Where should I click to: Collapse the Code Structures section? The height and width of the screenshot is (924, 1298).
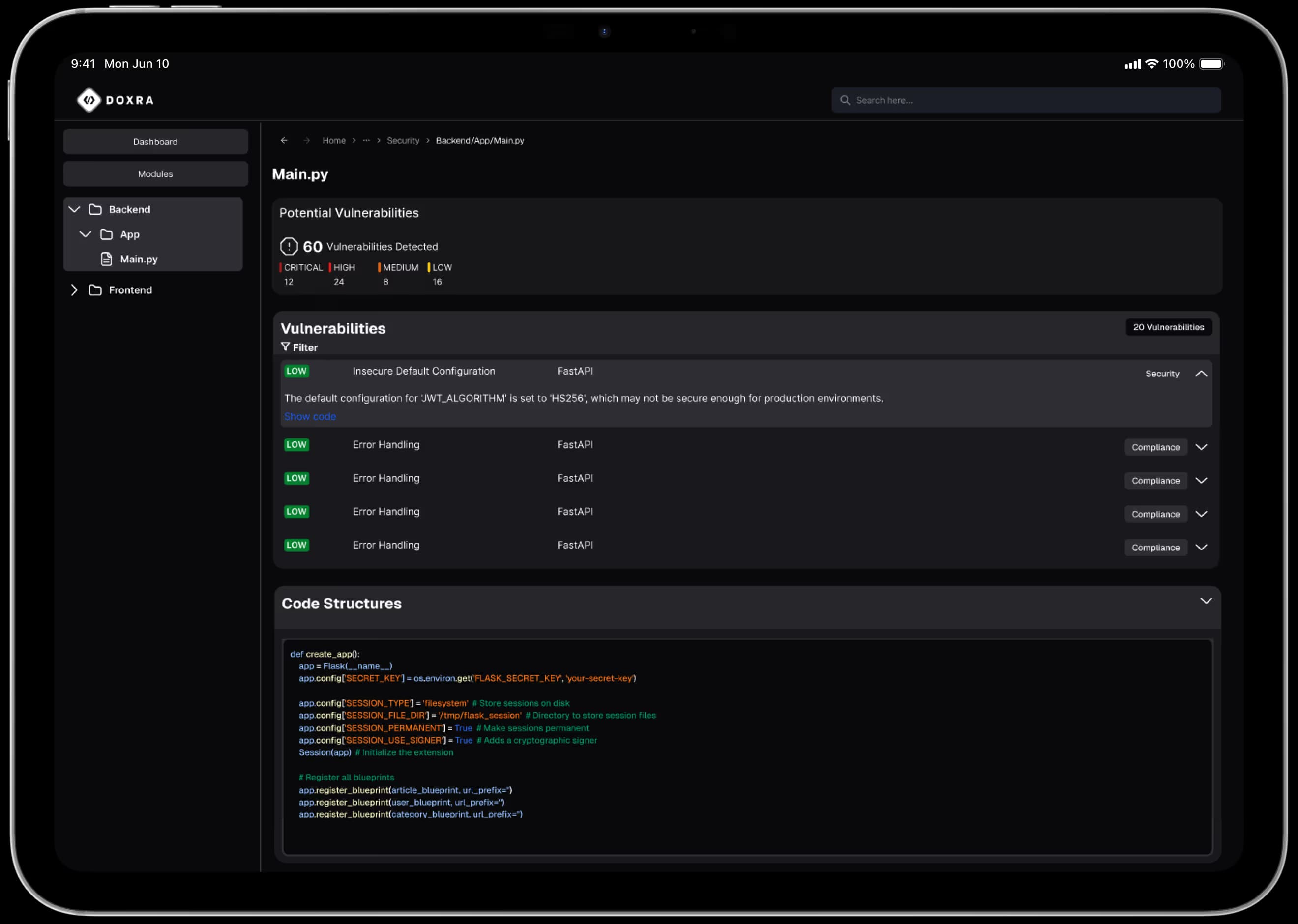[1207, 601]
